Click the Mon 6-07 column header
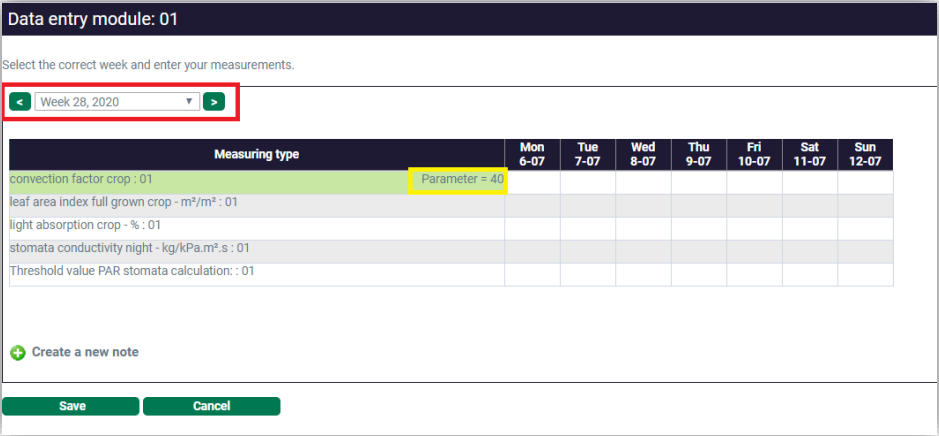Image resolution: width=939 pixels, height=436 pixels. point(532,154)
